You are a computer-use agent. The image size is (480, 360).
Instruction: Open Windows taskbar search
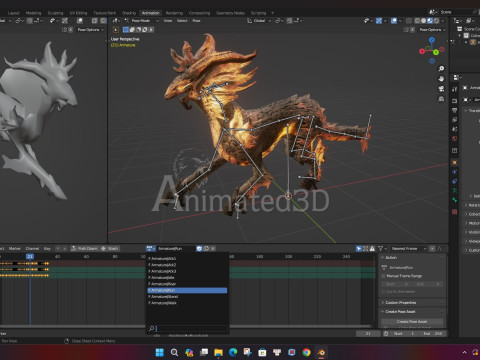click(x=174, y=352)
